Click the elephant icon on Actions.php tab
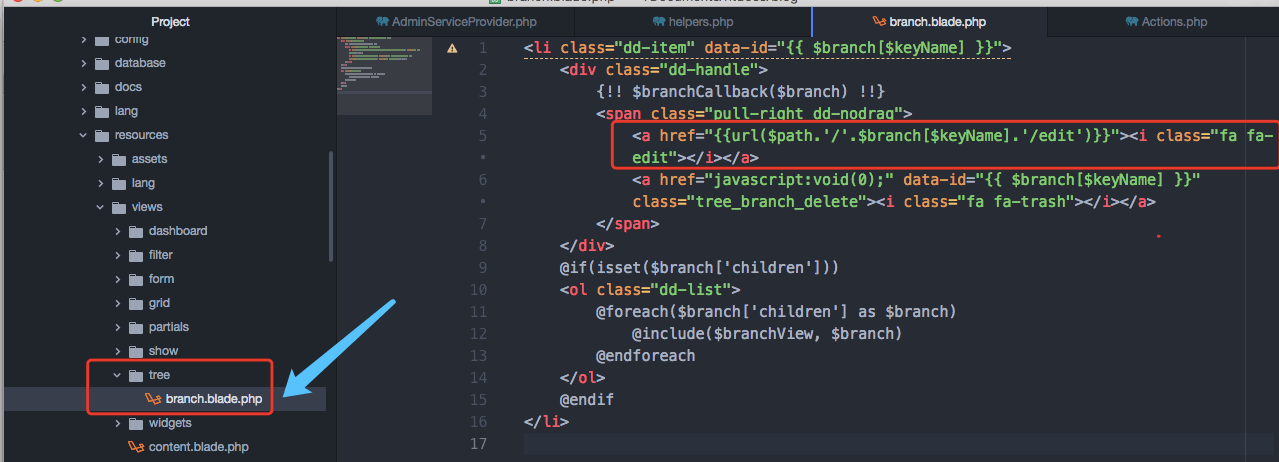The height and width of the screenshot is (462, 1279). pyautogui.click(x=1132, y=21)
